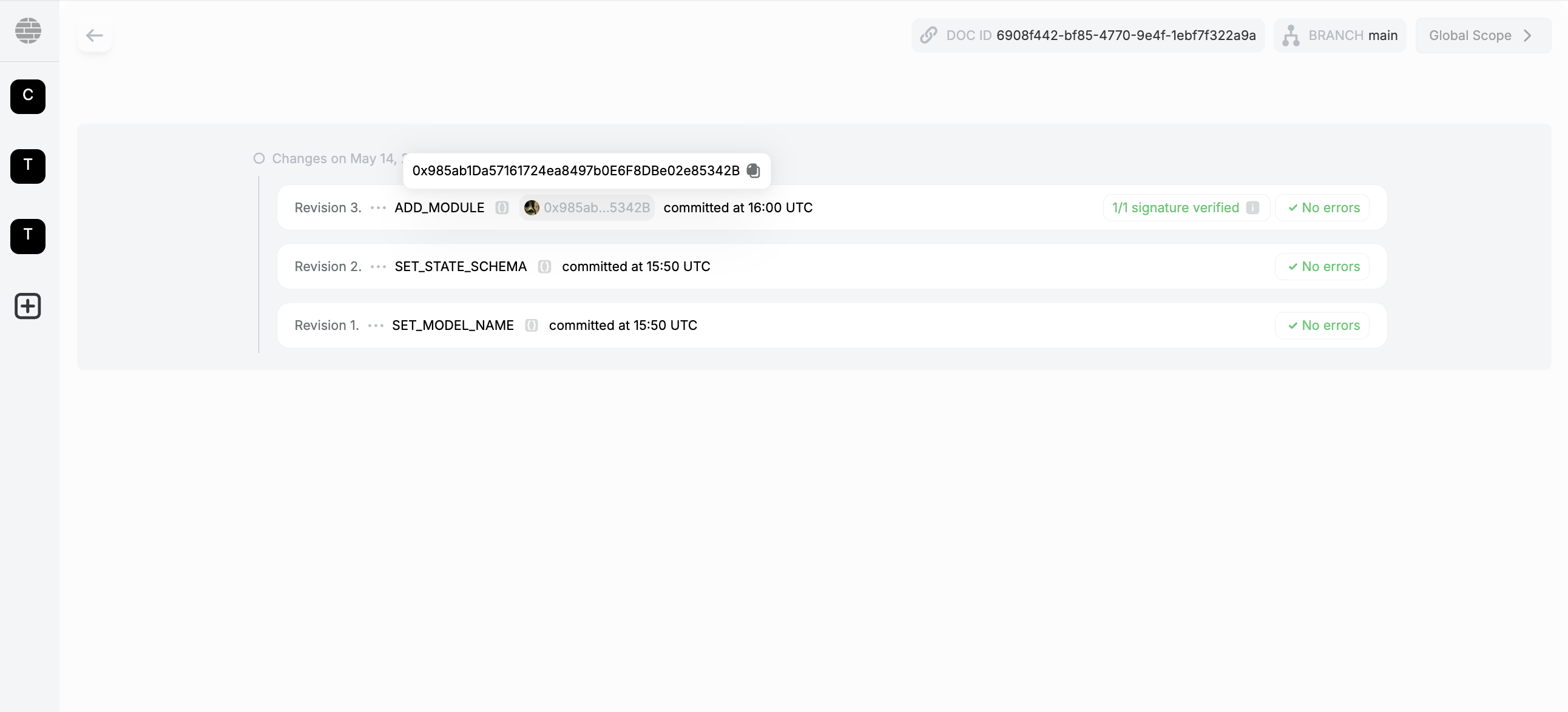The width and height of the screenshot is (1568, 712).
Task: Select the C document icon in sidebar
Action: (x=27, y=96)
